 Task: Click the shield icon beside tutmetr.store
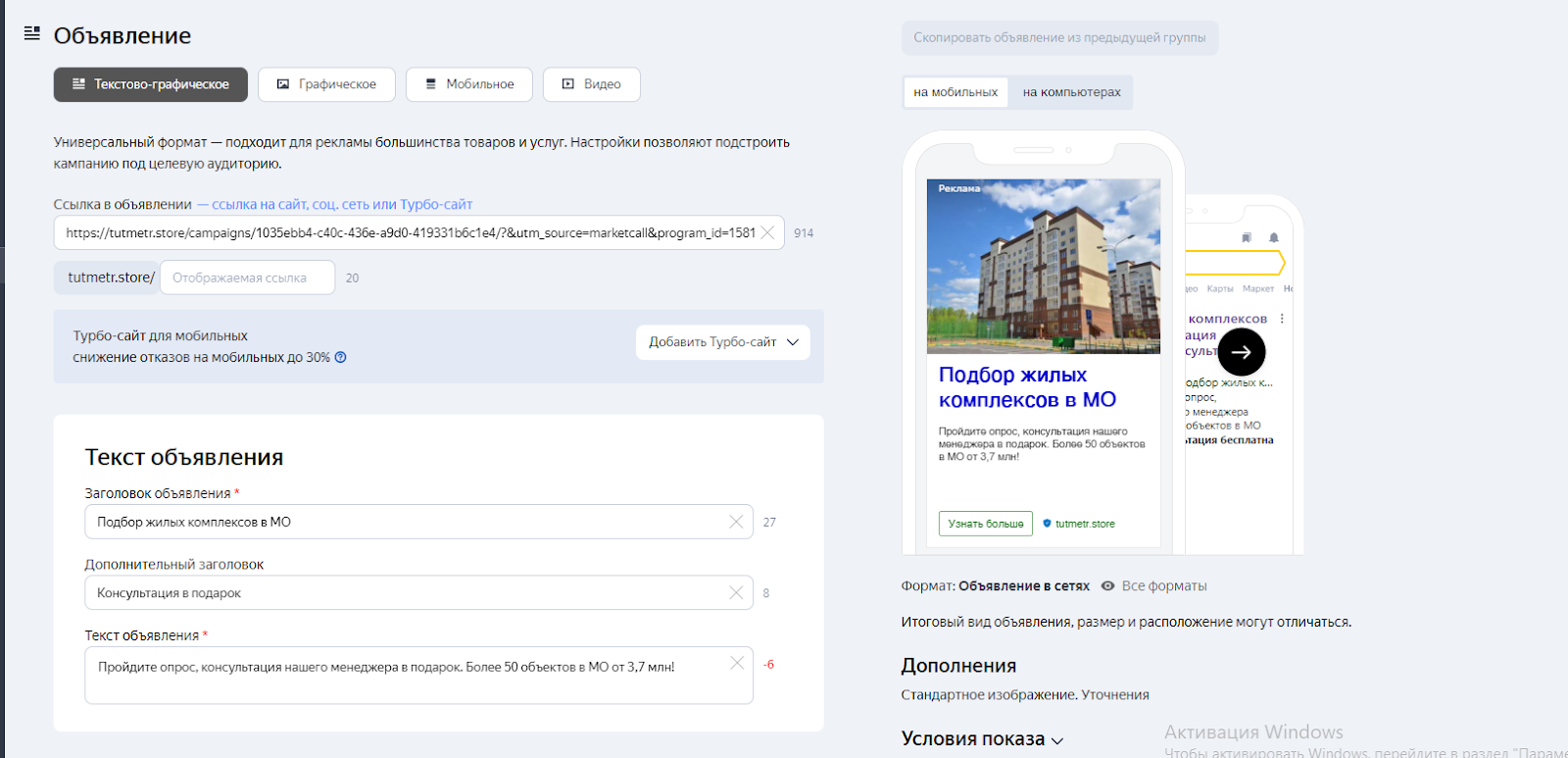point(1047,524)
